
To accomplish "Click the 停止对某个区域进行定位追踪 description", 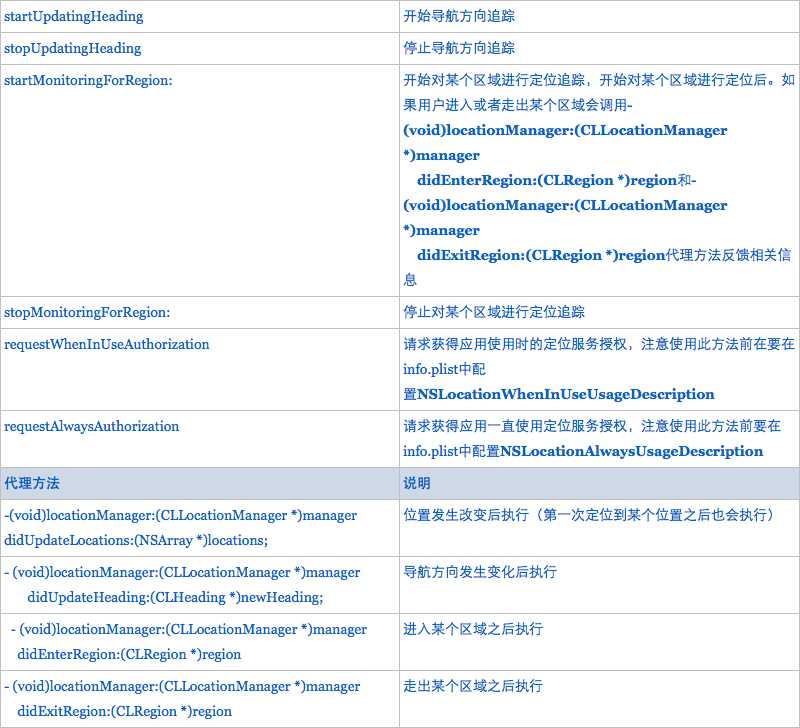I will pyautogui.click(x=494, y=312).
